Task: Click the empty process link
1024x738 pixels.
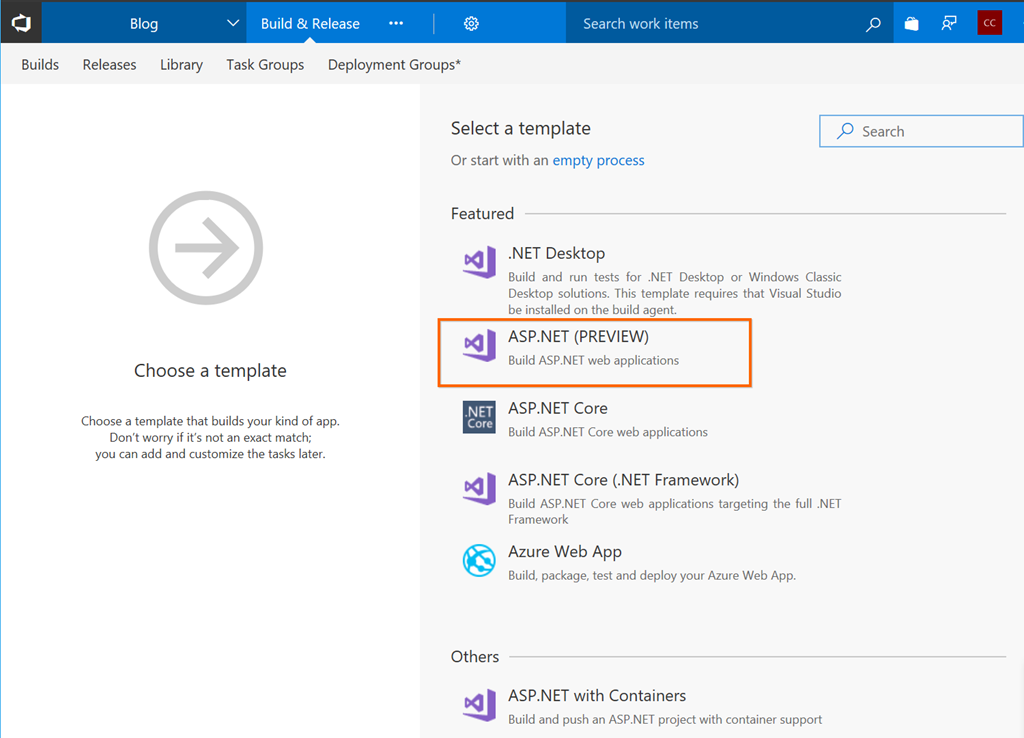Action: 598,161
